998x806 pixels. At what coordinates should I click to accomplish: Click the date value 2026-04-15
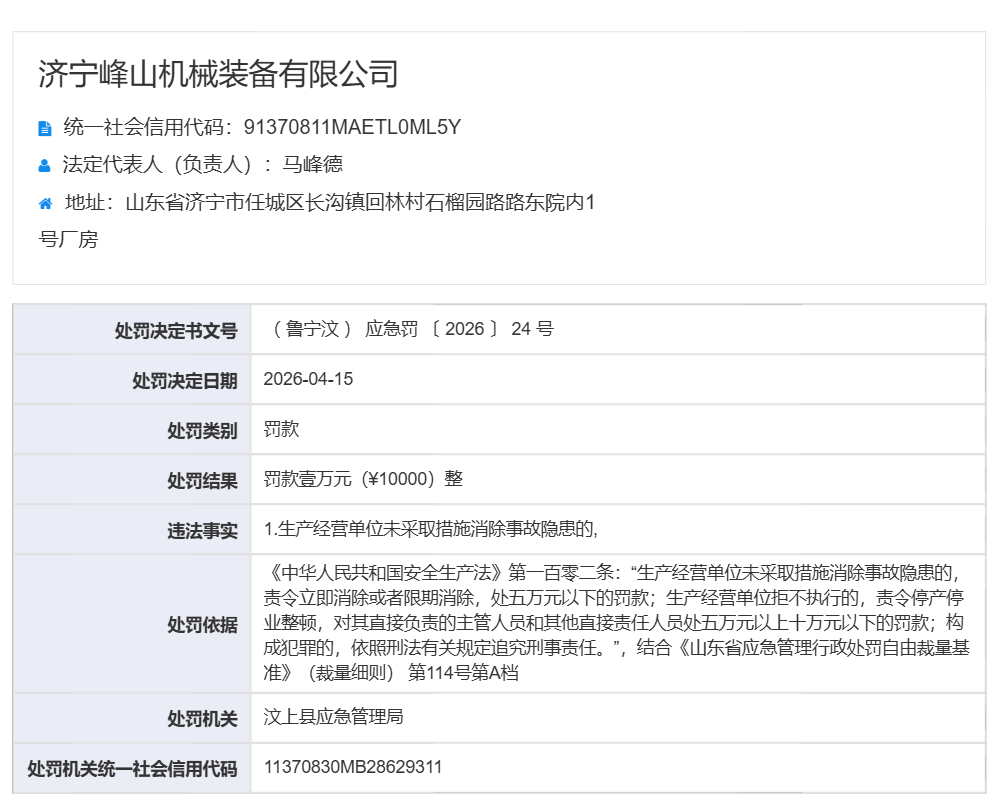click(308, 380)
